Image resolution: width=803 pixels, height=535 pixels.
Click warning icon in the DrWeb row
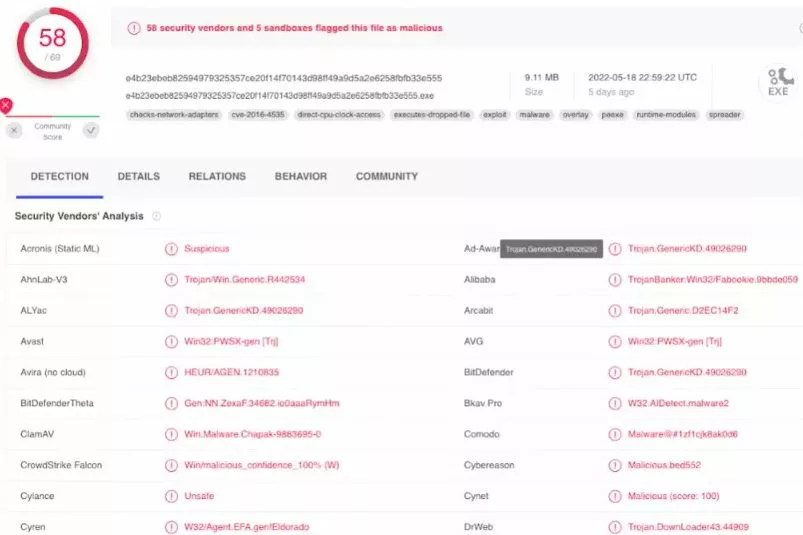pos(615,527)
